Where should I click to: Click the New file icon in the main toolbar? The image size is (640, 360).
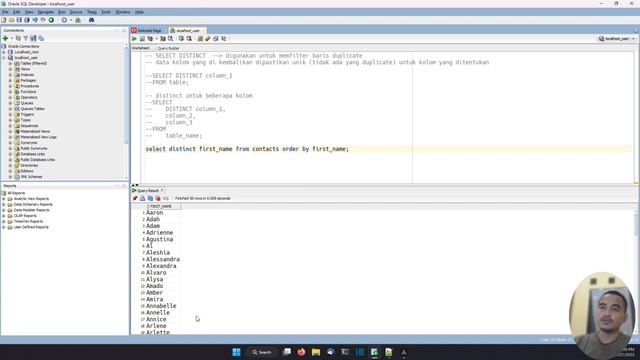(x=4, y=20)
